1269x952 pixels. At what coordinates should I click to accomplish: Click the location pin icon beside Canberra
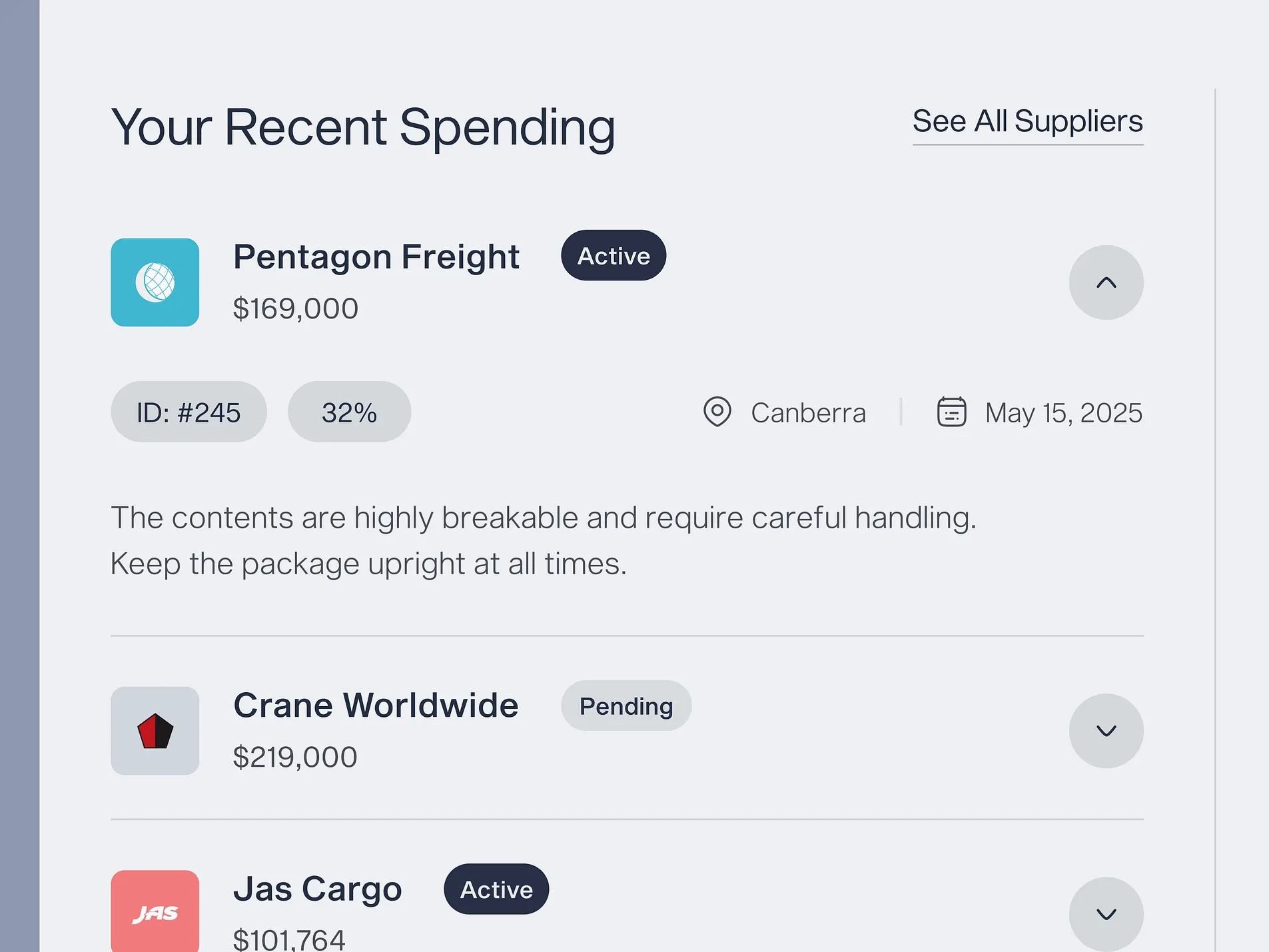(x=717, y=412)
